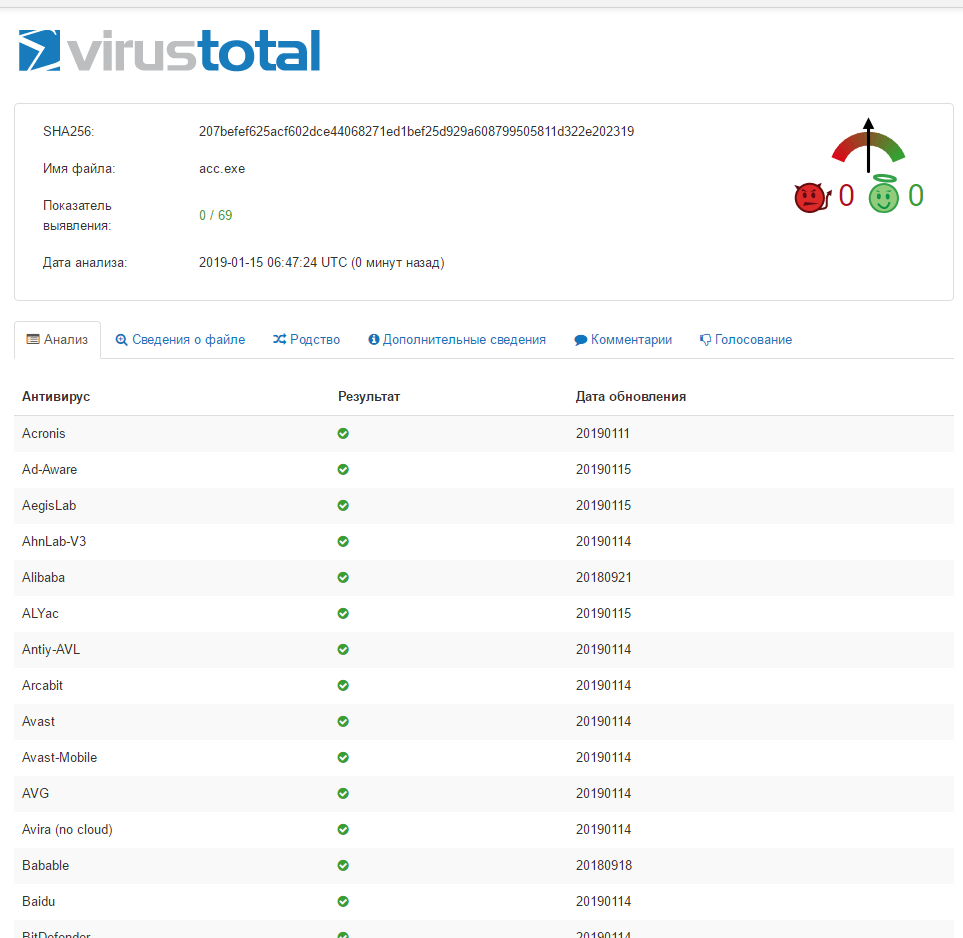
Task: Click the Дата анализа: label
Action: click(85, 263)
